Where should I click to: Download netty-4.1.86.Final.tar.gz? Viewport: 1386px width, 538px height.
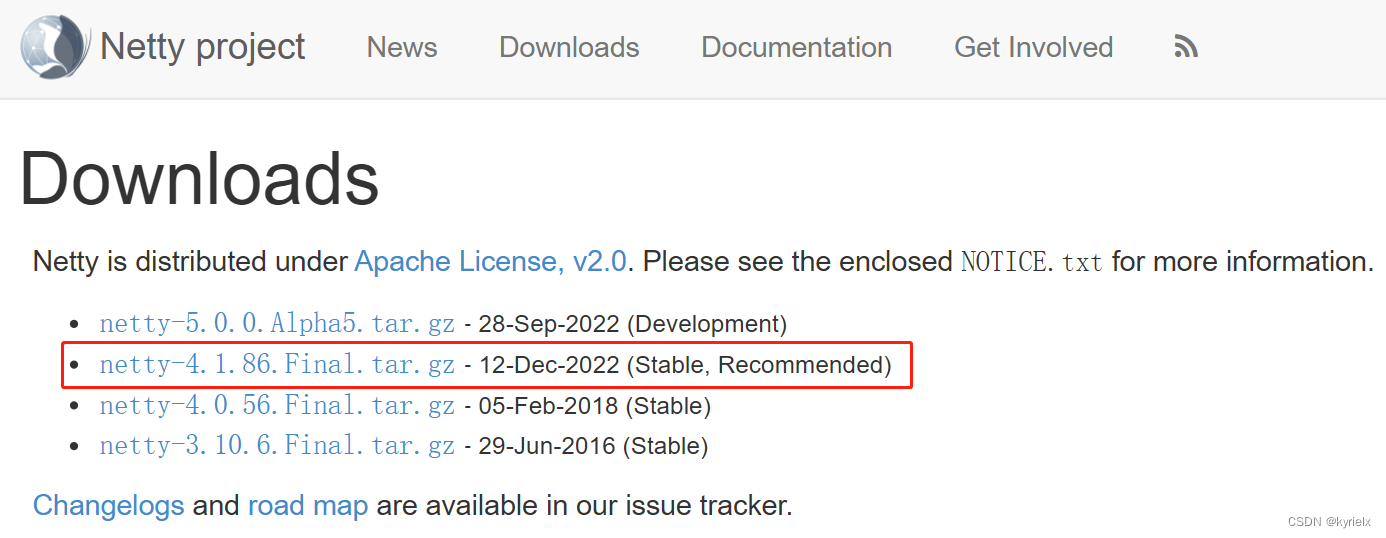pyautogui.click(x=277, y=365)
